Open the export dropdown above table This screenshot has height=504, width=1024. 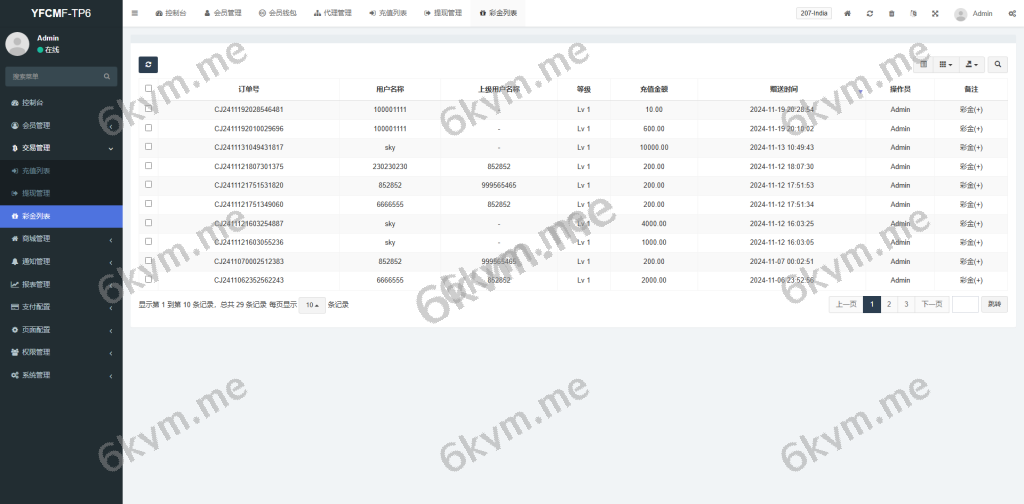tap(971, 64)
